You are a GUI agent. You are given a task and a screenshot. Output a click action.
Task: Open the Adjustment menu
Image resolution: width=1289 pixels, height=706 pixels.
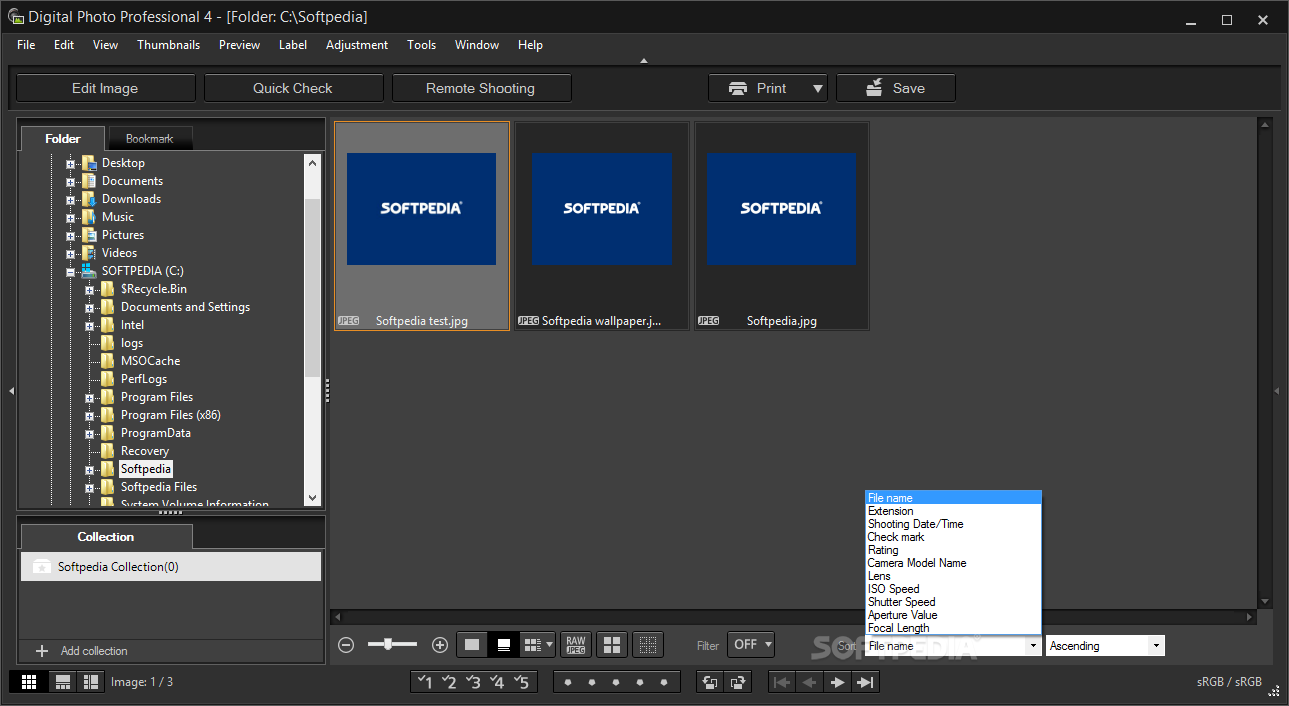click(x=357, y=45)
